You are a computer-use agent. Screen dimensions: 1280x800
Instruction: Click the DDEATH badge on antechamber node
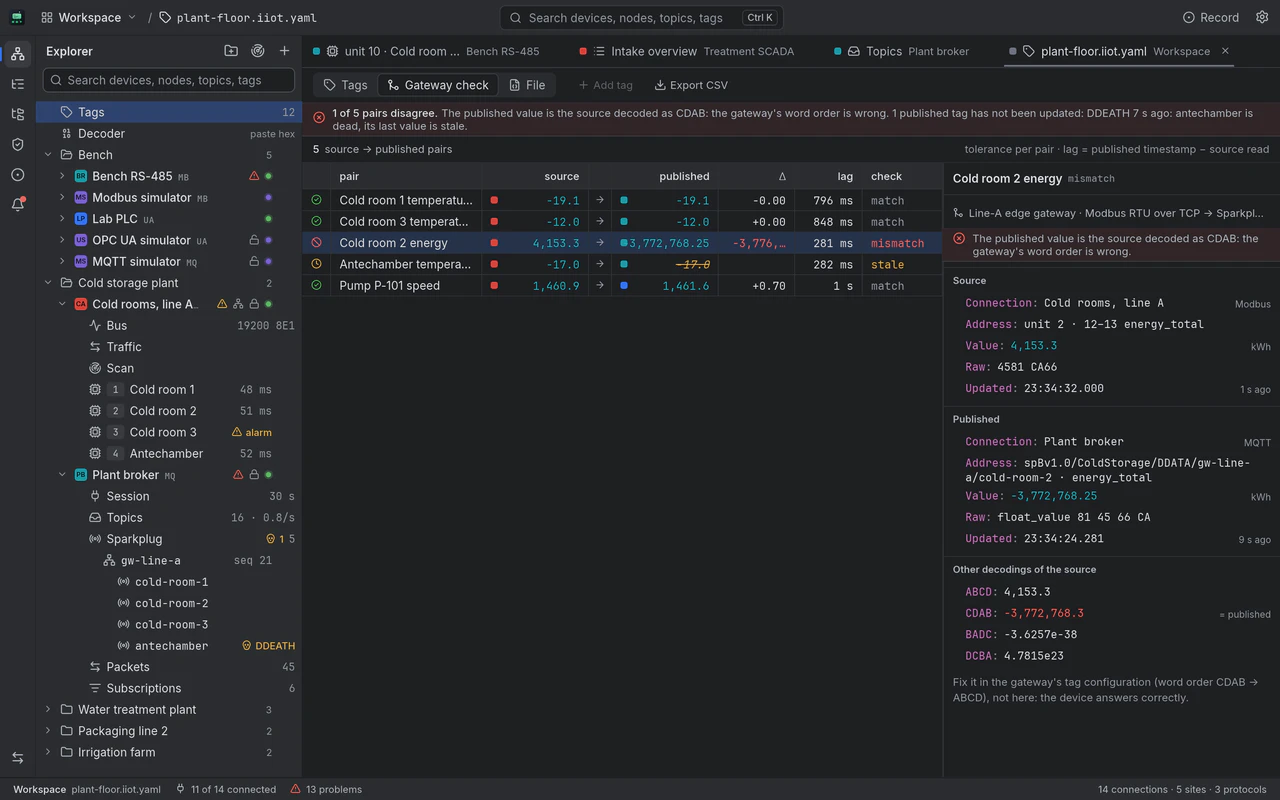pyautogui.click(x=269, y=646)
